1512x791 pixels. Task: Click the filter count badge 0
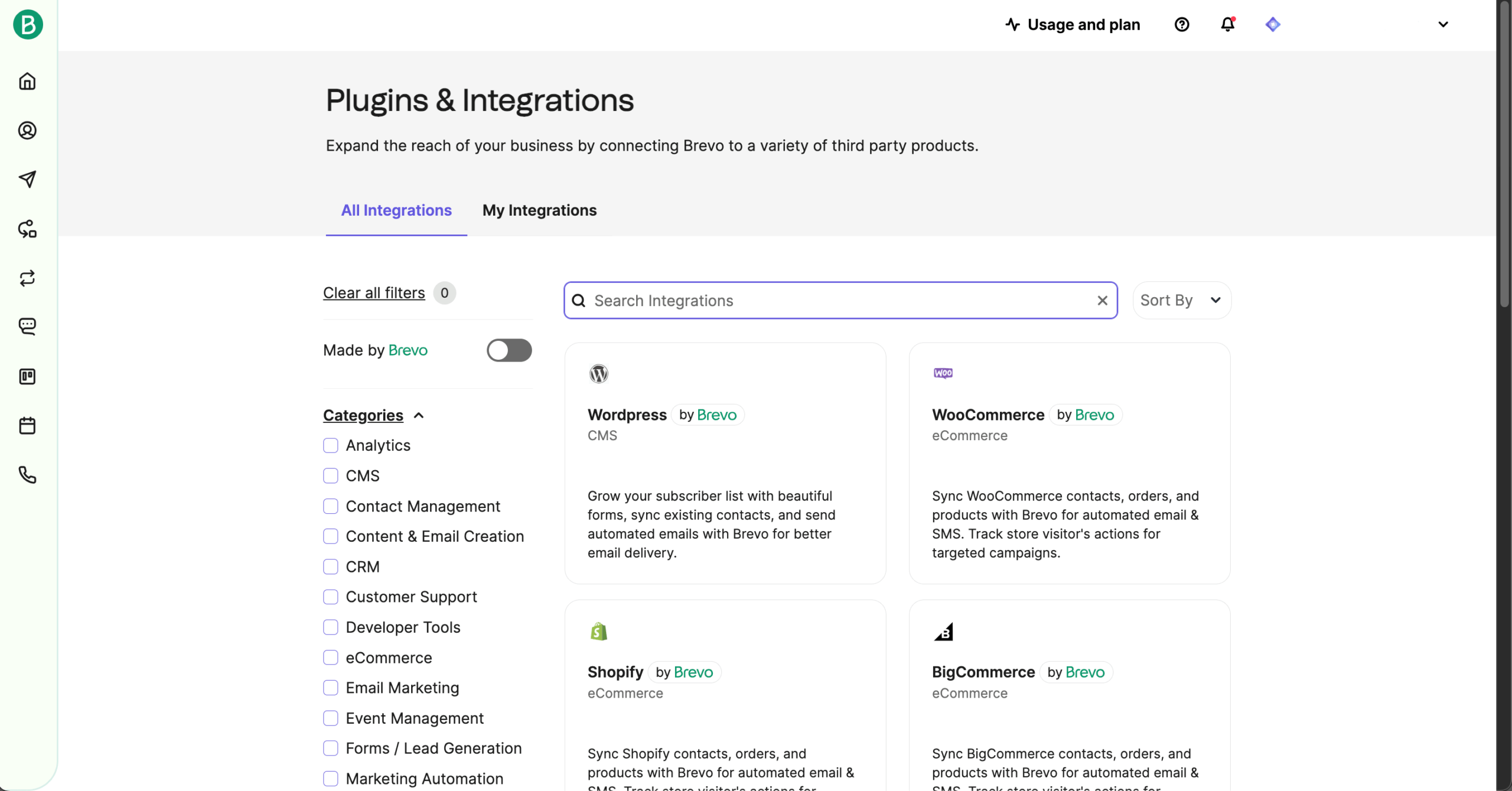pos(444,293)
